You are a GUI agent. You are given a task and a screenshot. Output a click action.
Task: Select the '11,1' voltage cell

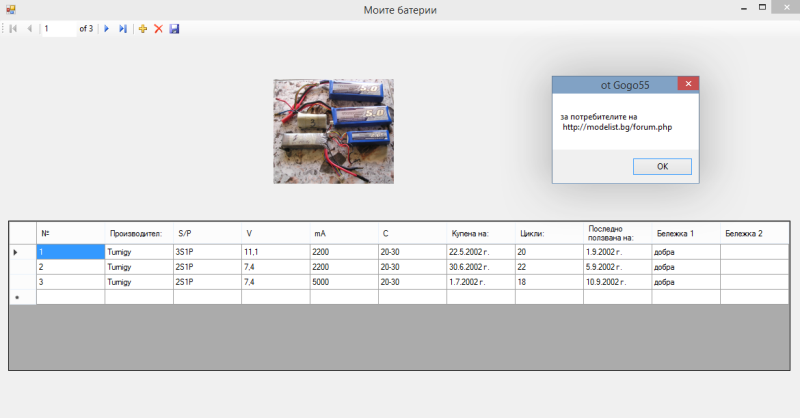point(274,252)
